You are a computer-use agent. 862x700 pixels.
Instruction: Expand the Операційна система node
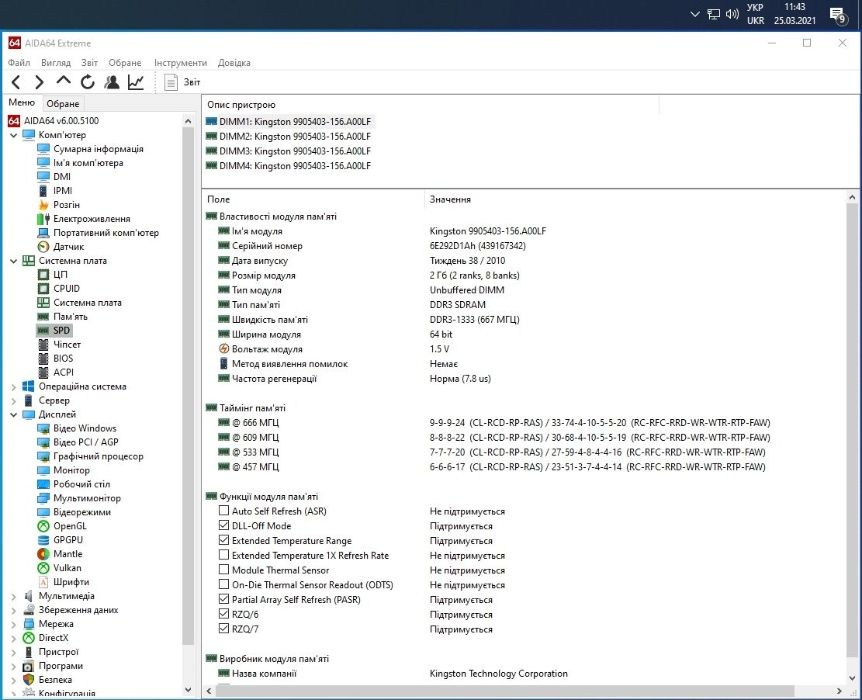(x=14, y=387)
